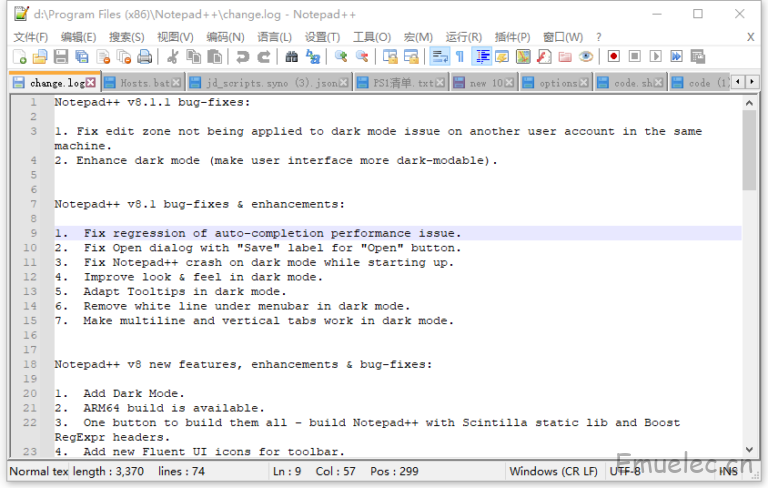
Task: Open the 视图(V) menu
Action: point(175,37)
